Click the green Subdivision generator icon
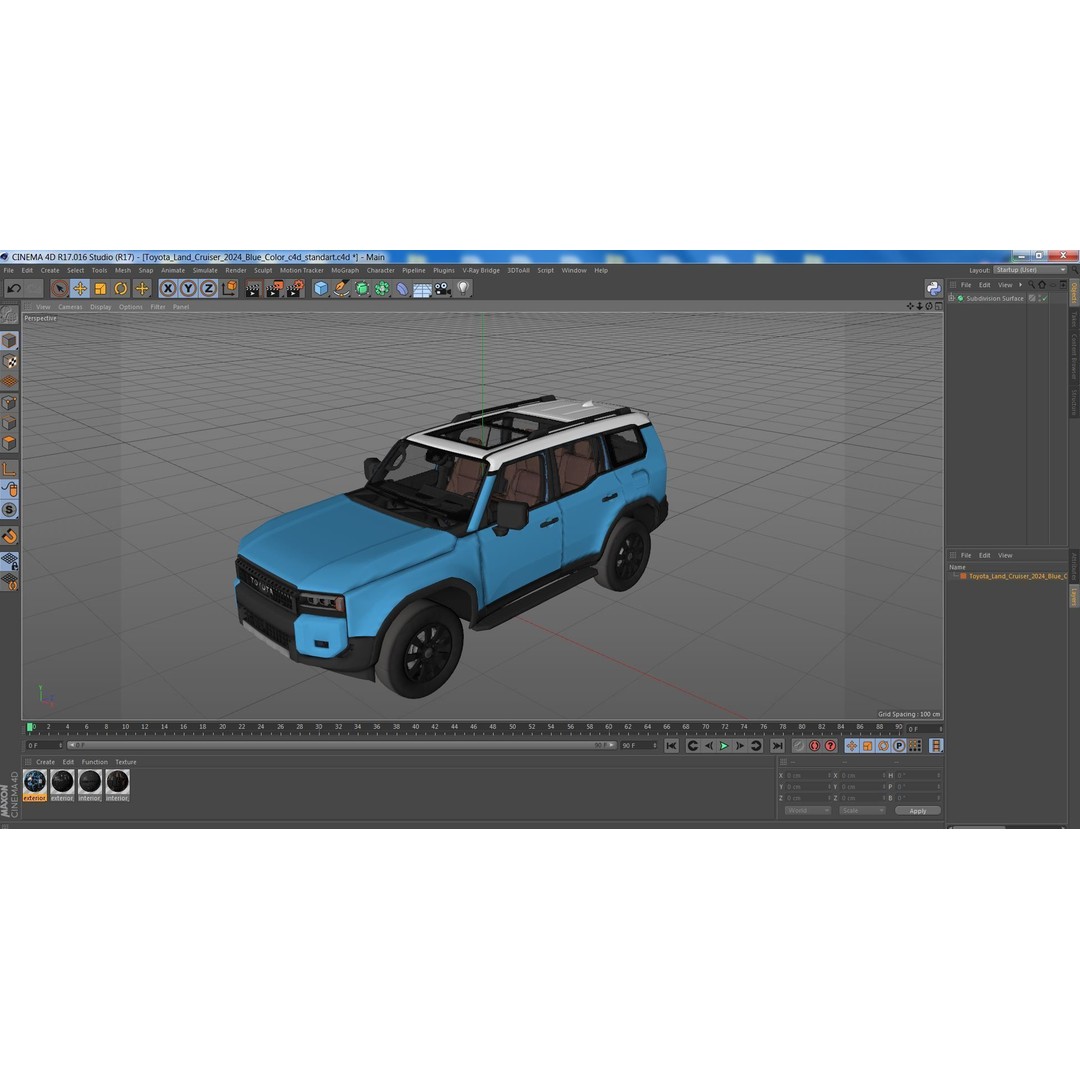This screenshot has height=1080, width=1080. point(362,289)
